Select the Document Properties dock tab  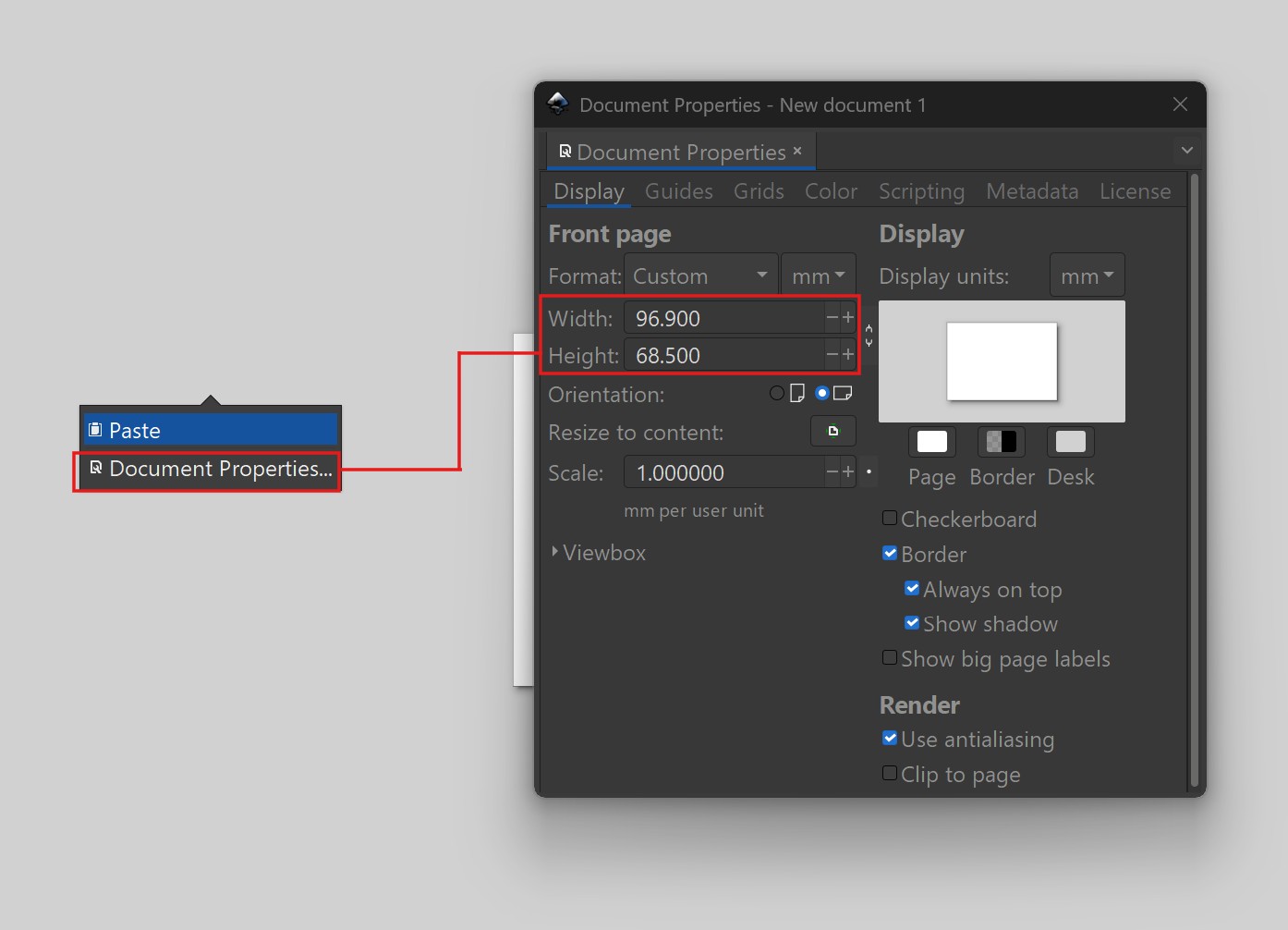pyautogui.click(x=681, y=152)
